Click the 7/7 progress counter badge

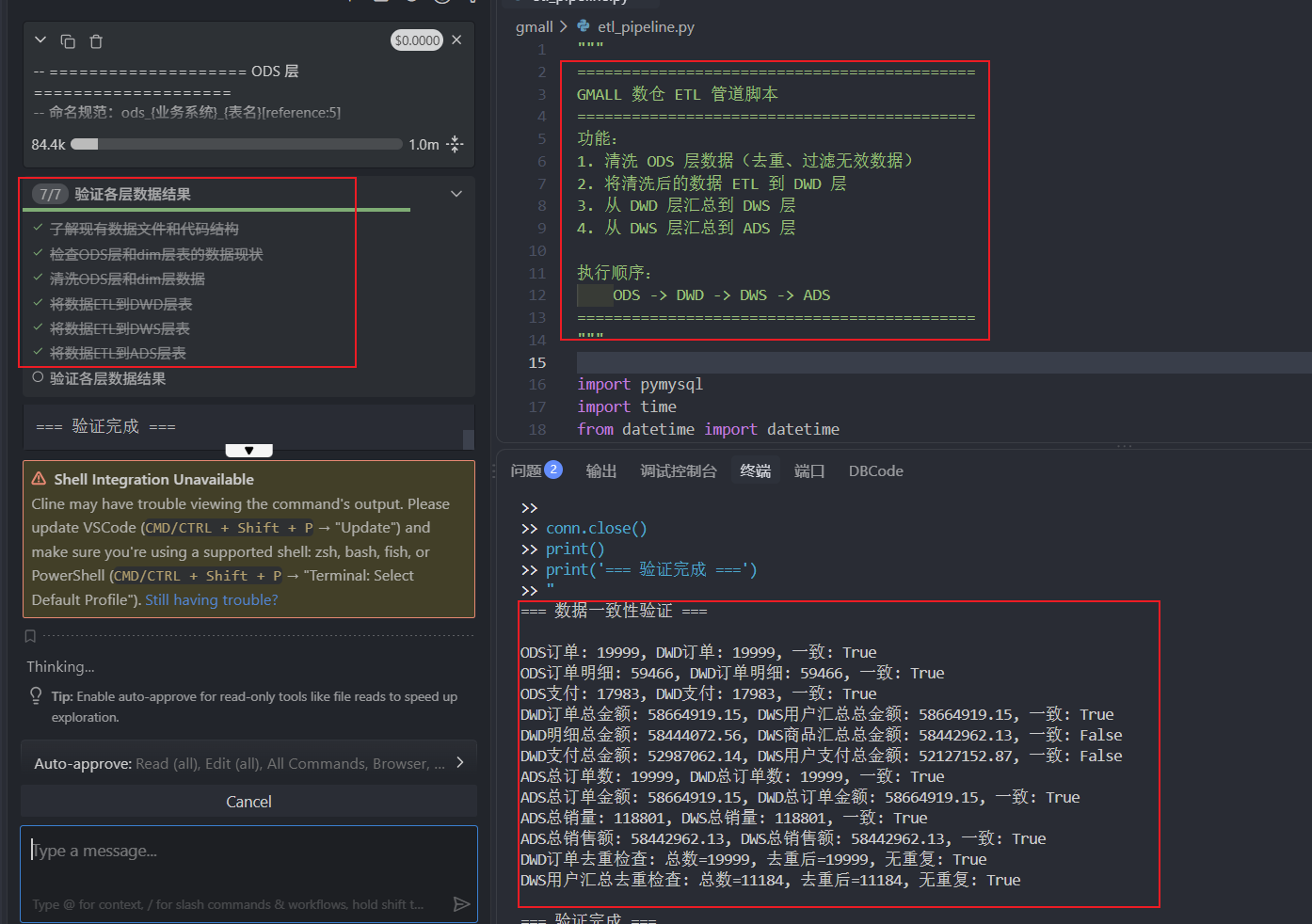[50, 194]
